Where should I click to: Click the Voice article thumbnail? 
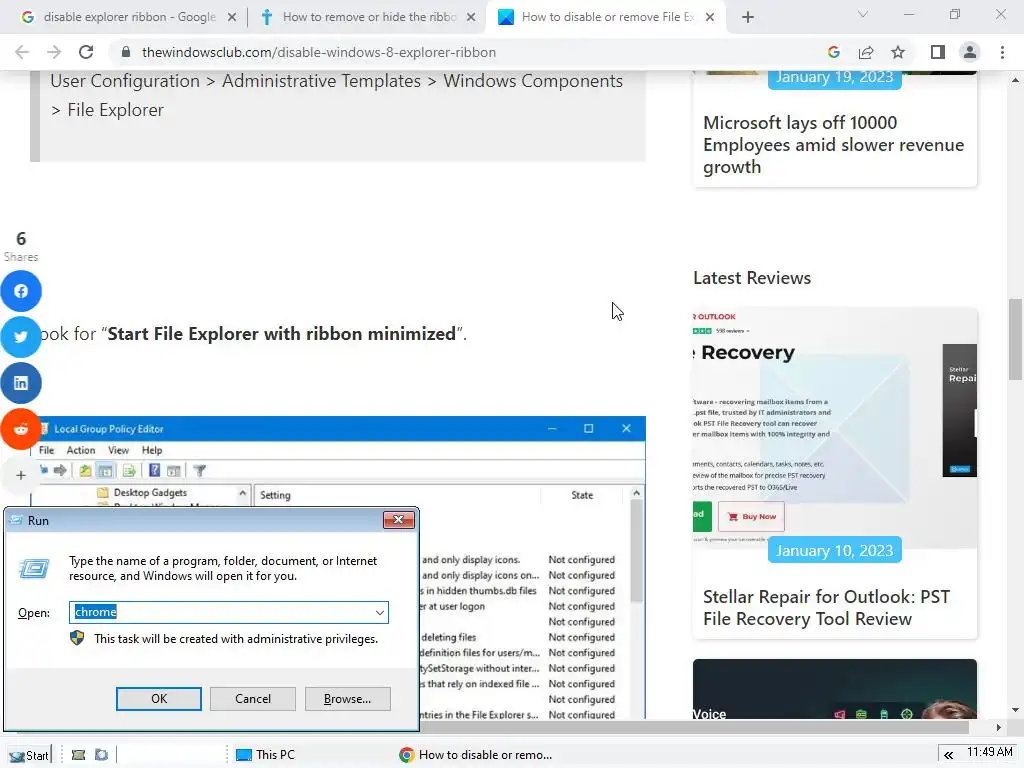[x=835, y=689]
